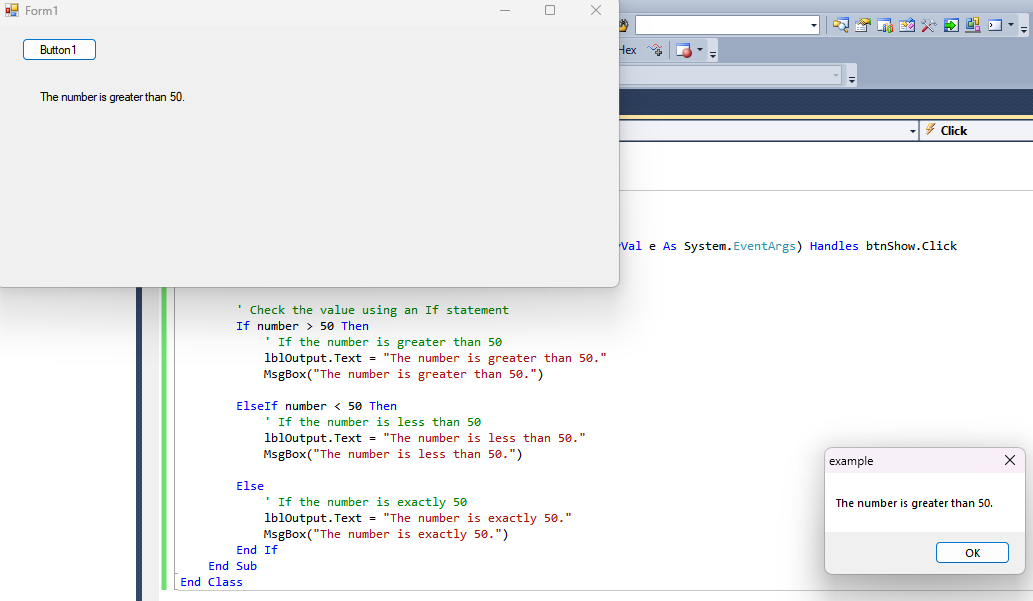This screenshot has width=1033, height=601.
Task: Open the Properties Window icon
Action: click(863, 25)
